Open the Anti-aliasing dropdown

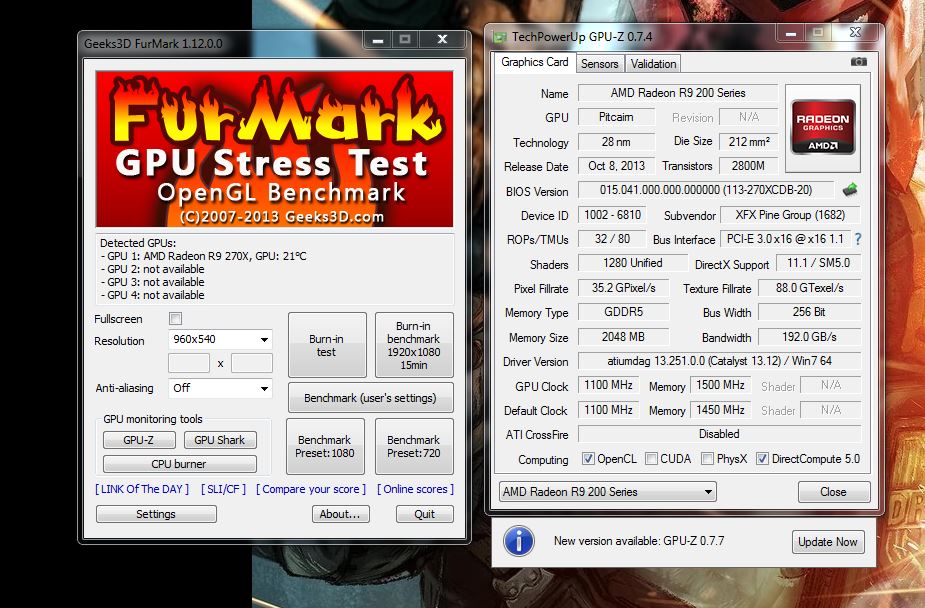[220, 388]
